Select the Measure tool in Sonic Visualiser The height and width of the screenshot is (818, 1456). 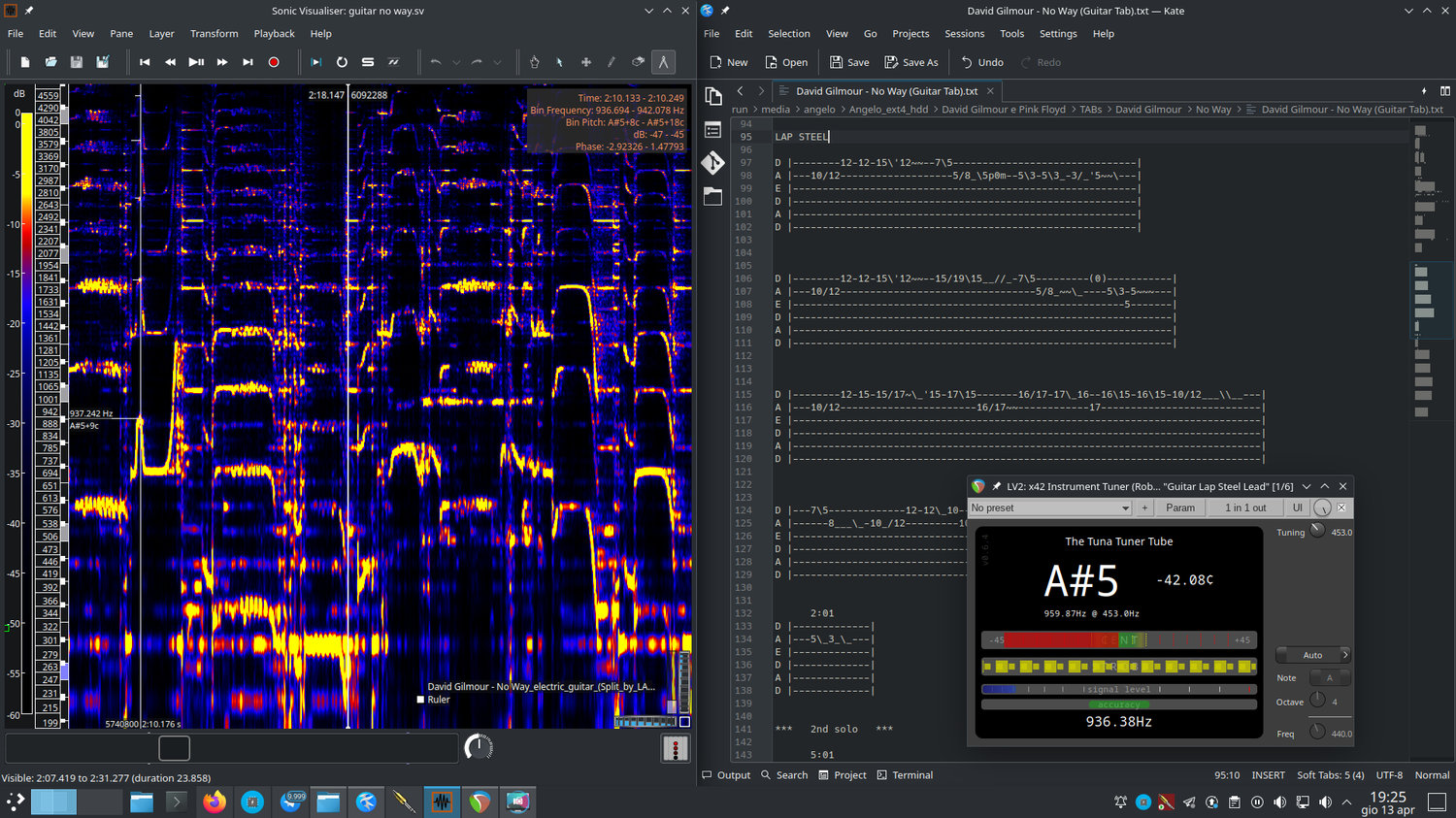[663, 62]
